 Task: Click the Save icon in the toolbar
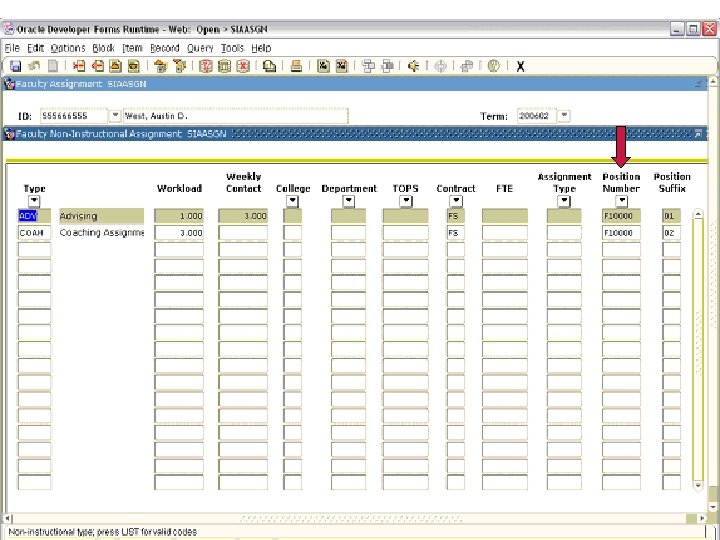[x=15, y=66]
